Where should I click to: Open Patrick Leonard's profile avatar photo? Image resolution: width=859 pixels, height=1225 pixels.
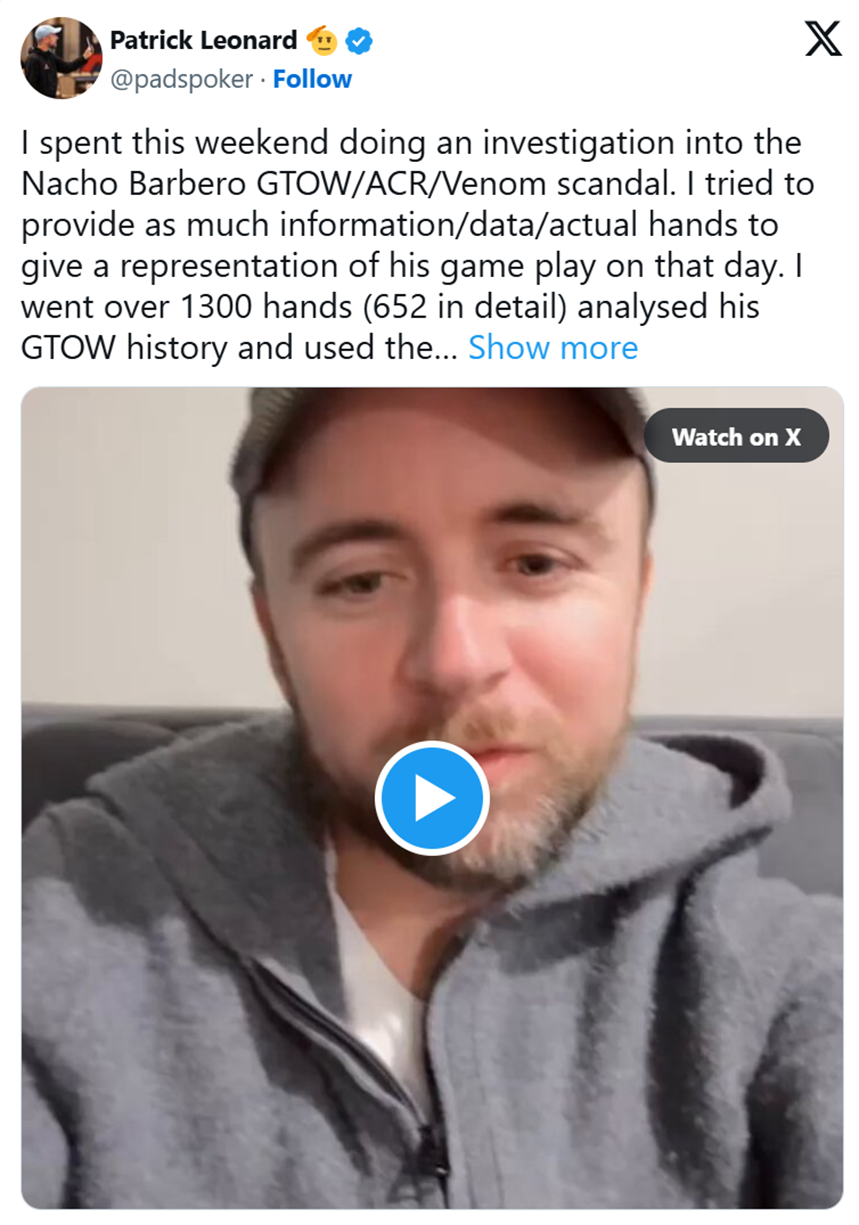(x=61, y=58)
